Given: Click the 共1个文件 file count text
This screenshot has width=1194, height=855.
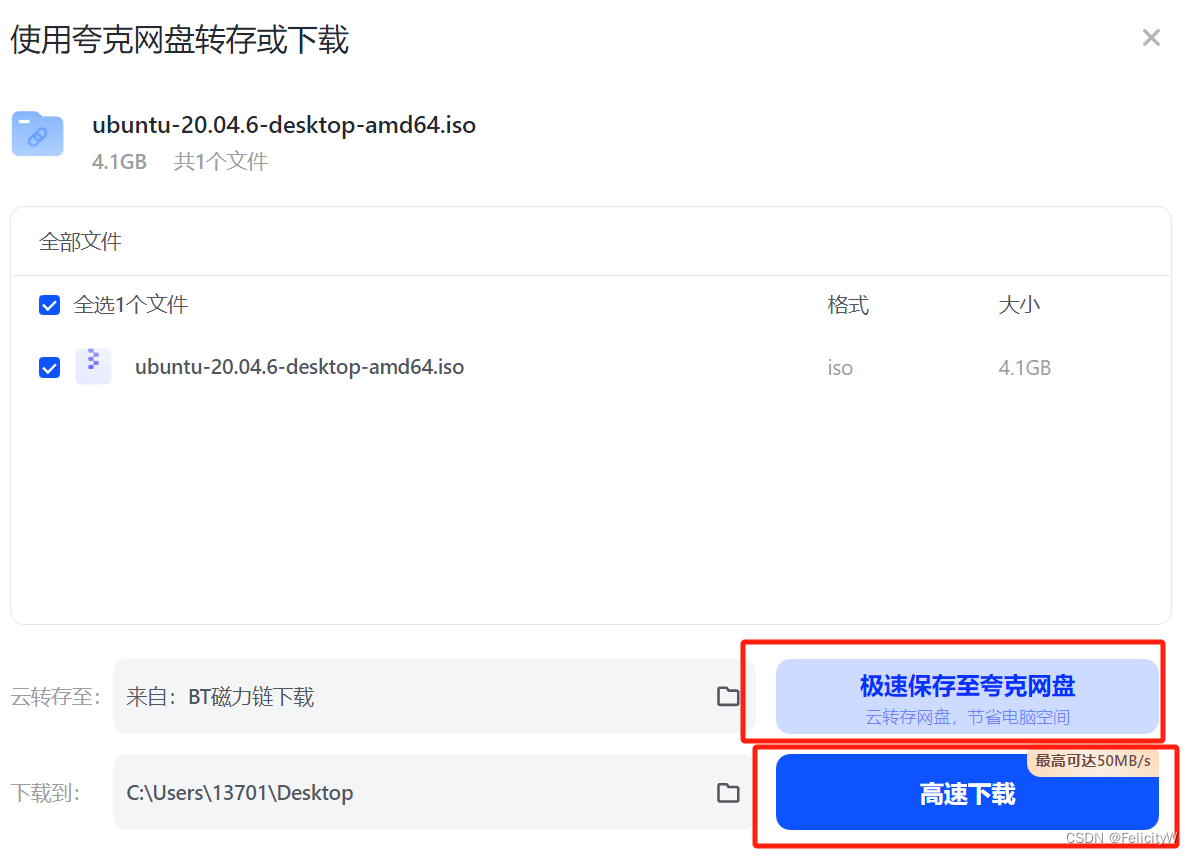Looking at the screenshot, I should click(221, 161).
